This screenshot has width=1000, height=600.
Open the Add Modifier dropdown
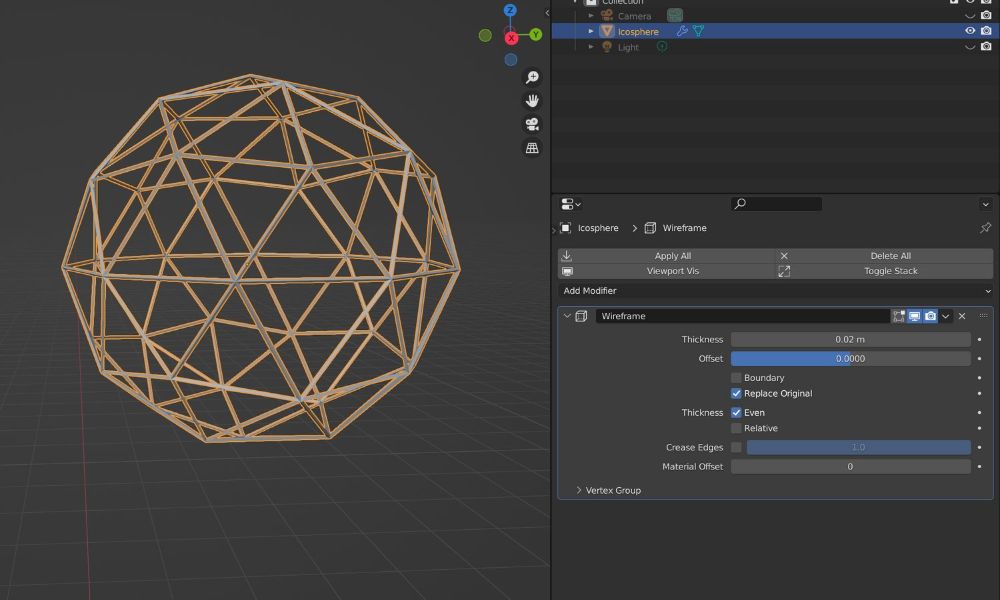click(x=775, y=291)
